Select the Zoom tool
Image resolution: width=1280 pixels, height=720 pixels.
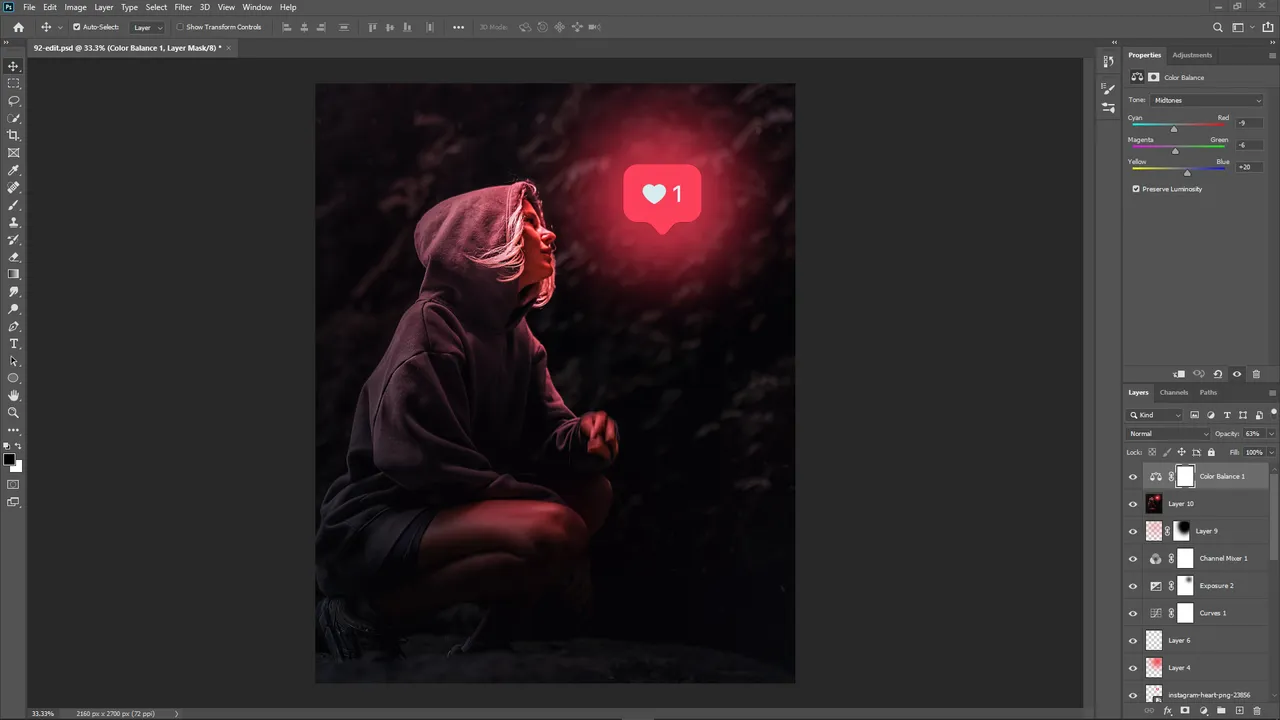(13, 413)
